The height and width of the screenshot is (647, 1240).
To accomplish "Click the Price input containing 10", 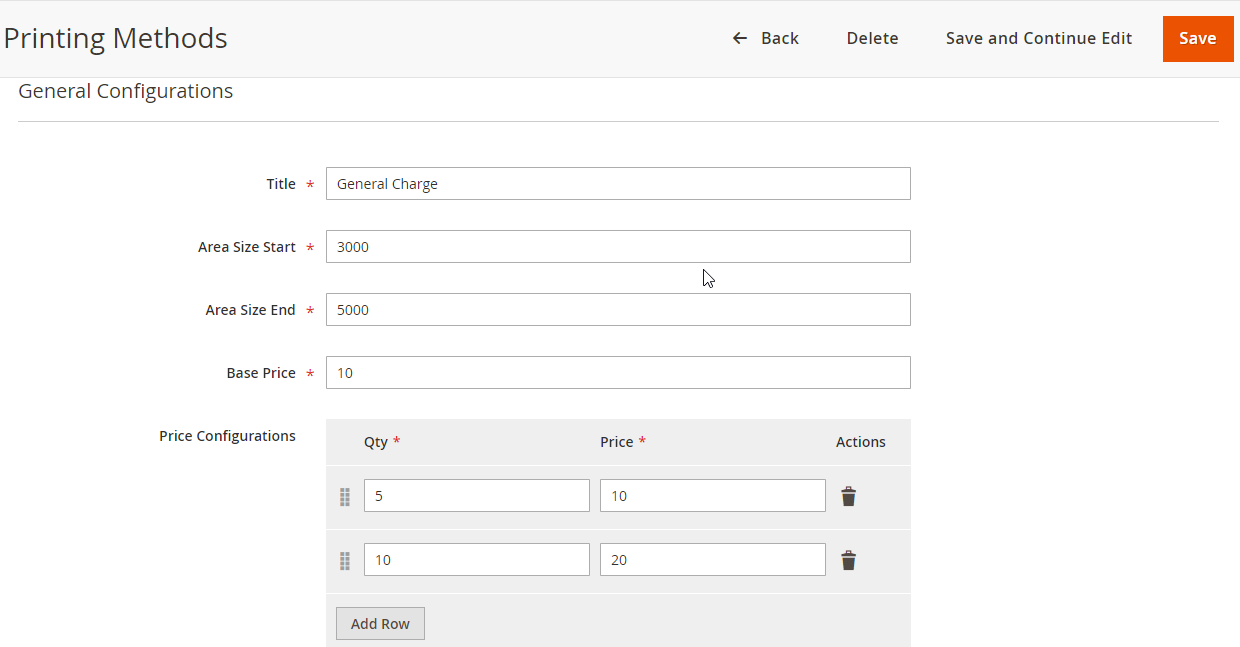I will click(712, 495).
